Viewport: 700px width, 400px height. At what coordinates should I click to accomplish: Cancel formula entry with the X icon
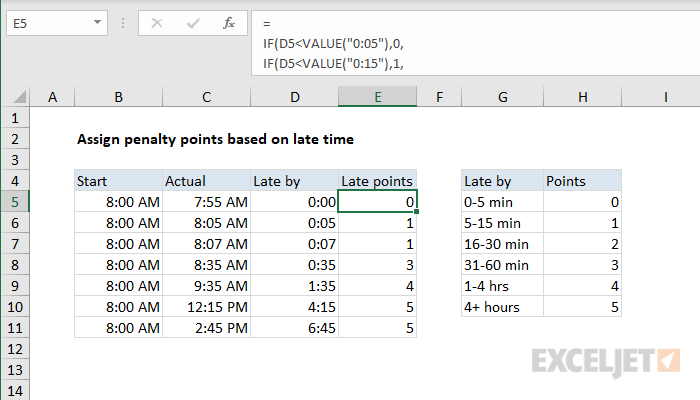(157, 23)
